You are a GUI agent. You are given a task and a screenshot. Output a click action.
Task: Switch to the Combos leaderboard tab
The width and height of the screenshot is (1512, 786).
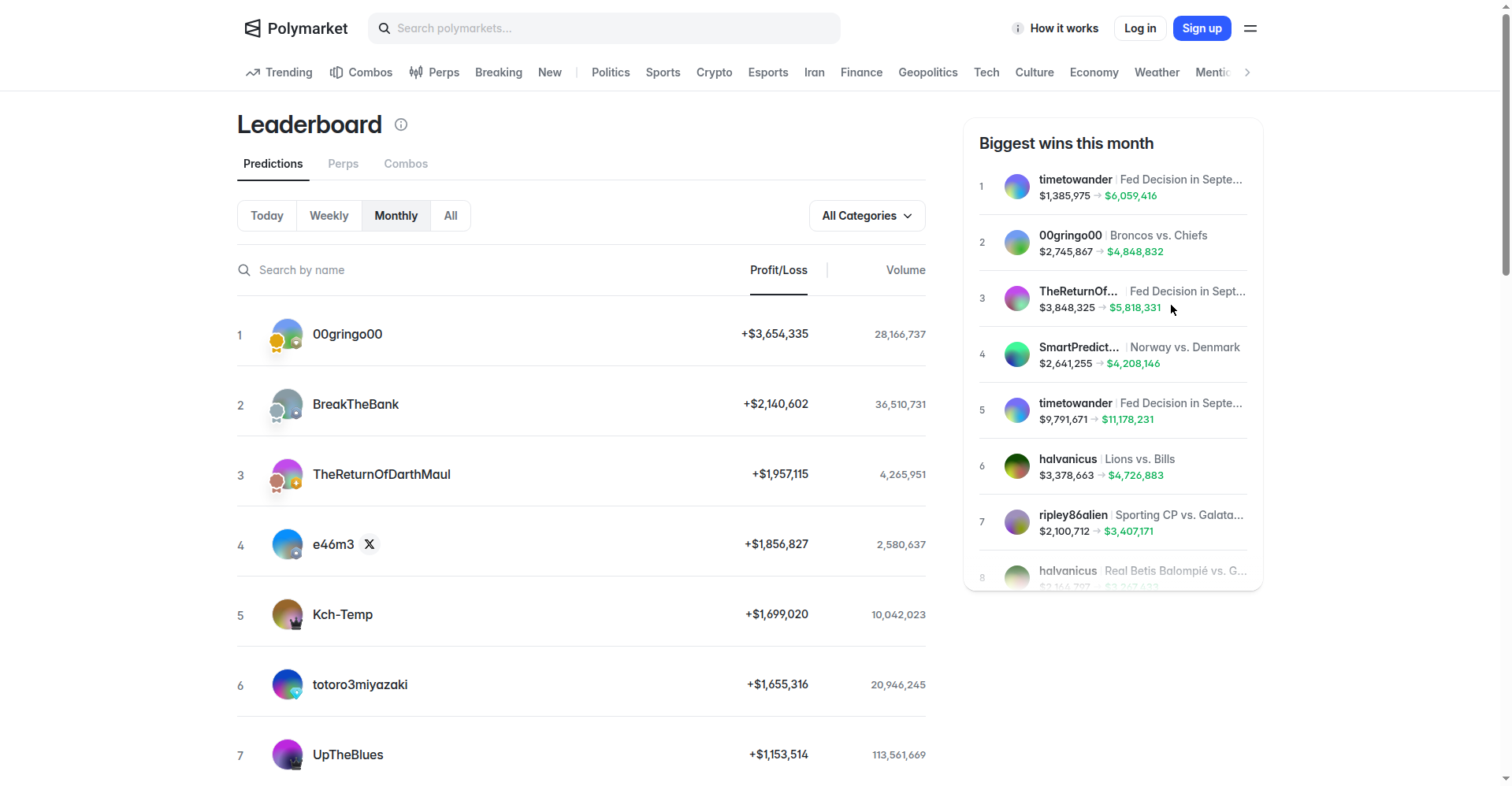tap(406, 164)
